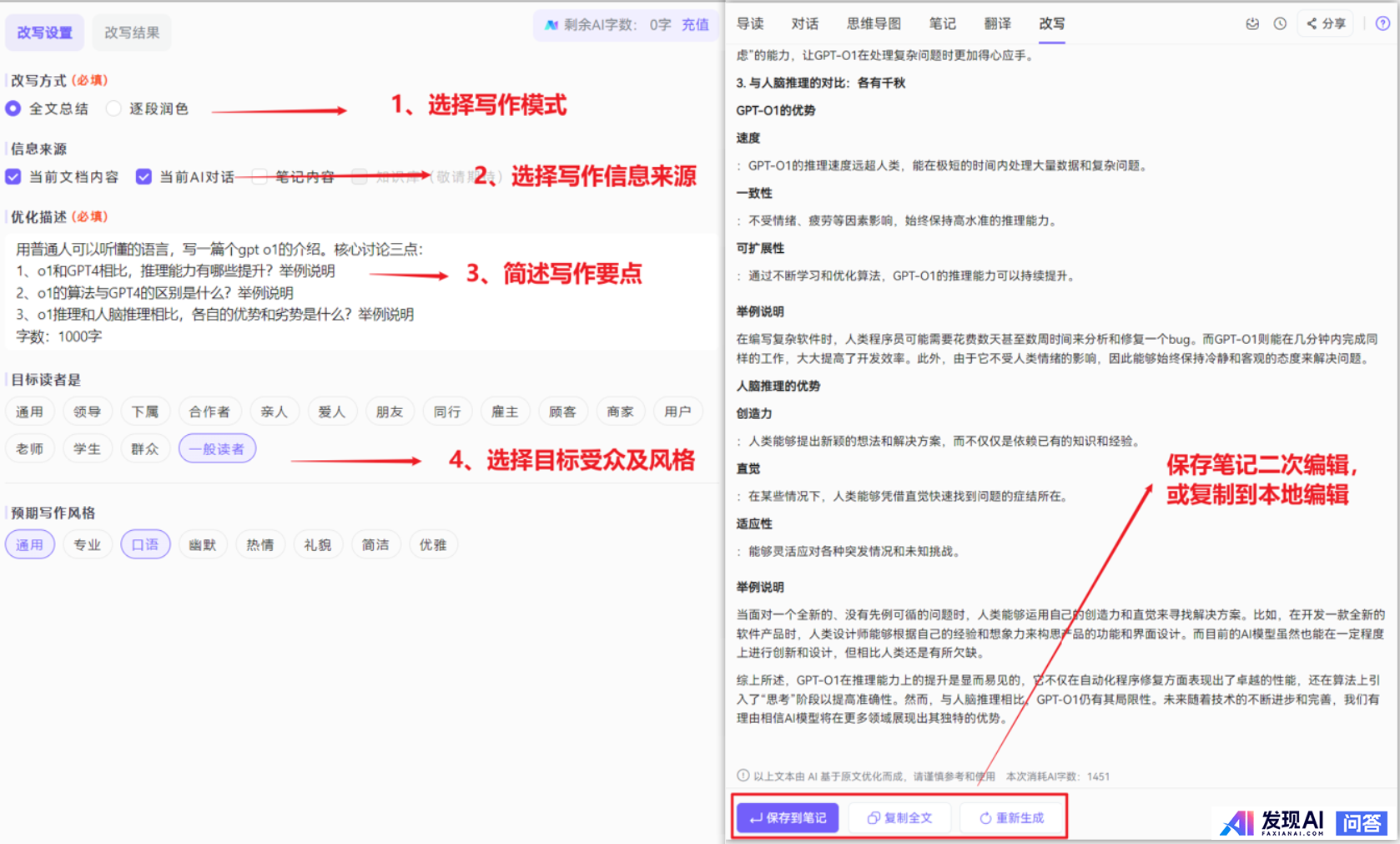Toggle the 当前AI对话 checkbox
Viewport: 1400px width, 844px height.
[x=144, y=177]
